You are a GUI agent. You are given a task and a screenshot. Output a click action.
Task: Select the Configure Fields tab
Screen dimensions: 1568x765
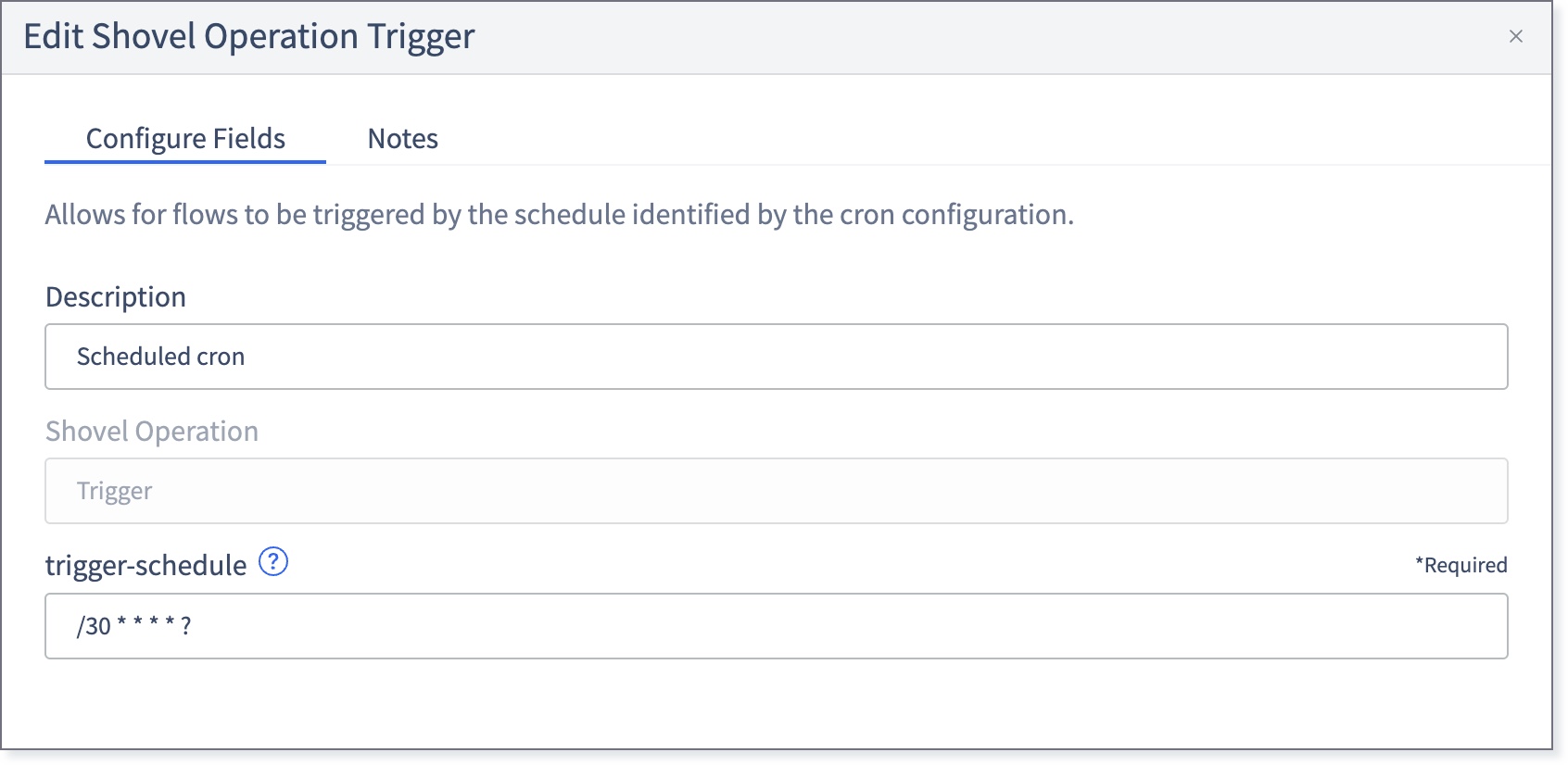coord(185,139)
